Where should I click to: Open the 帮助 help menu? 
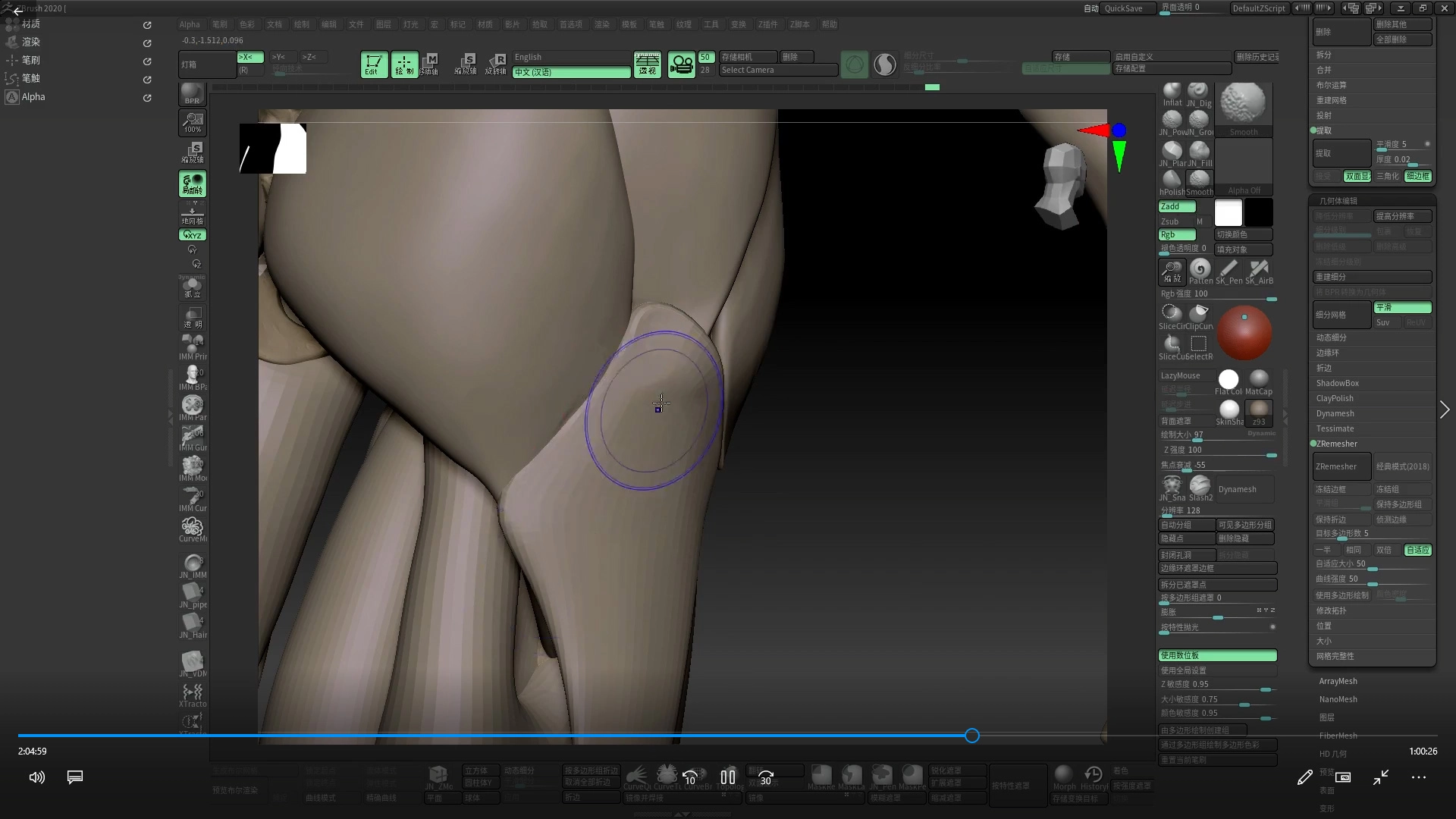pos(829,24)
